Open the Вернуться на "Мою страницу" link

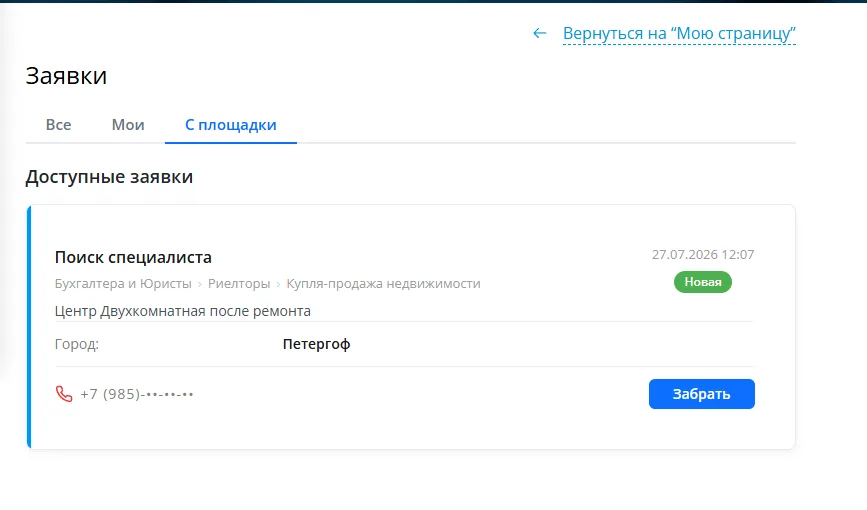click(679, 34)
